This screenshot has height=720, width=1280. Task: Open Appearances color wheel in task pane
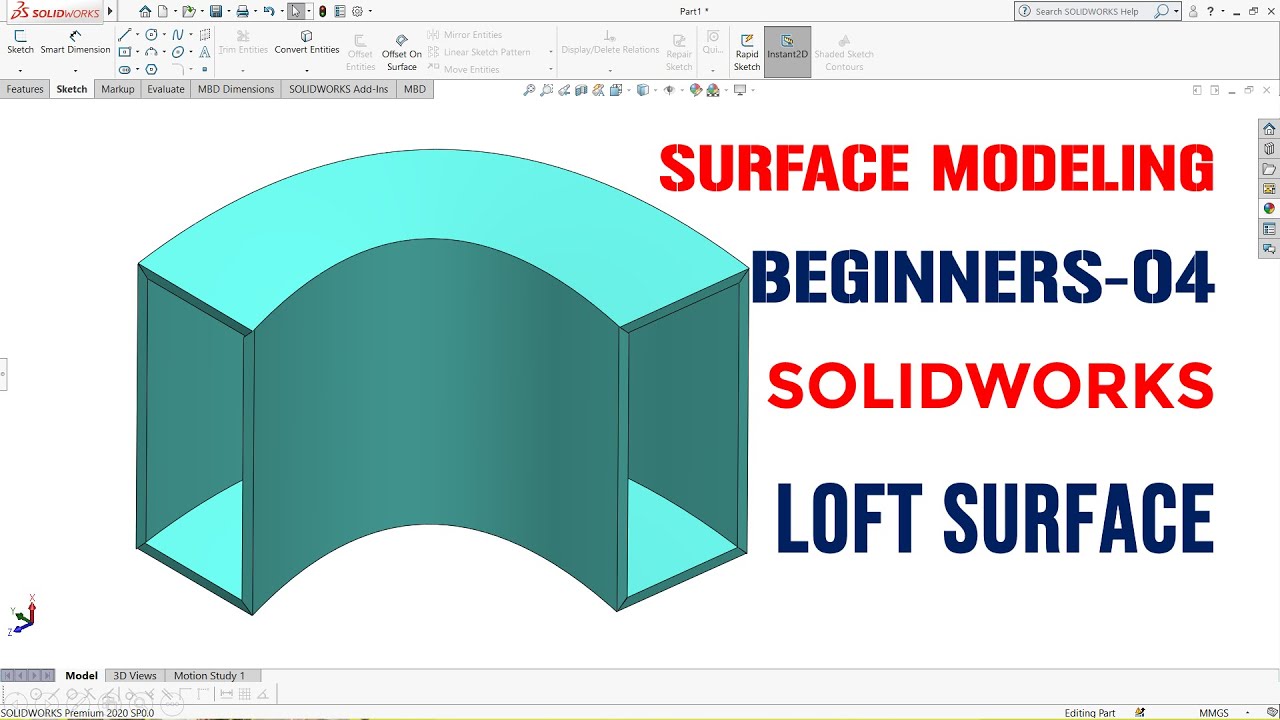[1269, 209]
